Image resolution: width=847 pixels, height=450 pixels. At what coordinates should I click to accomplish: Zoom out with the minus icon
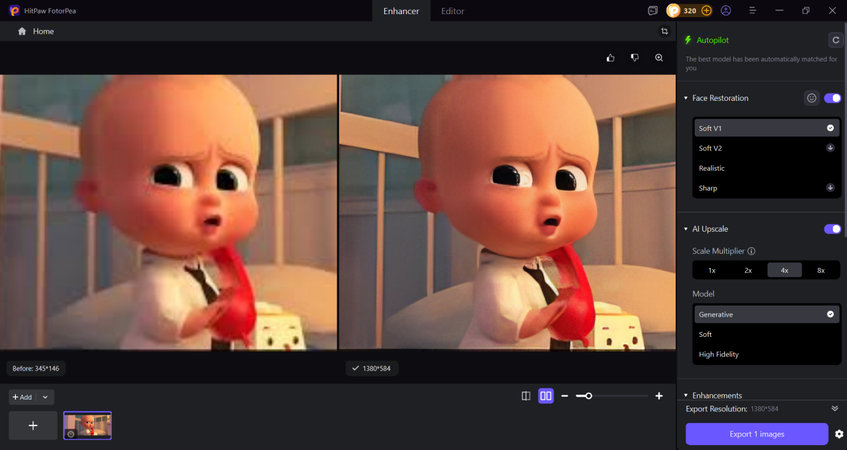564,396
